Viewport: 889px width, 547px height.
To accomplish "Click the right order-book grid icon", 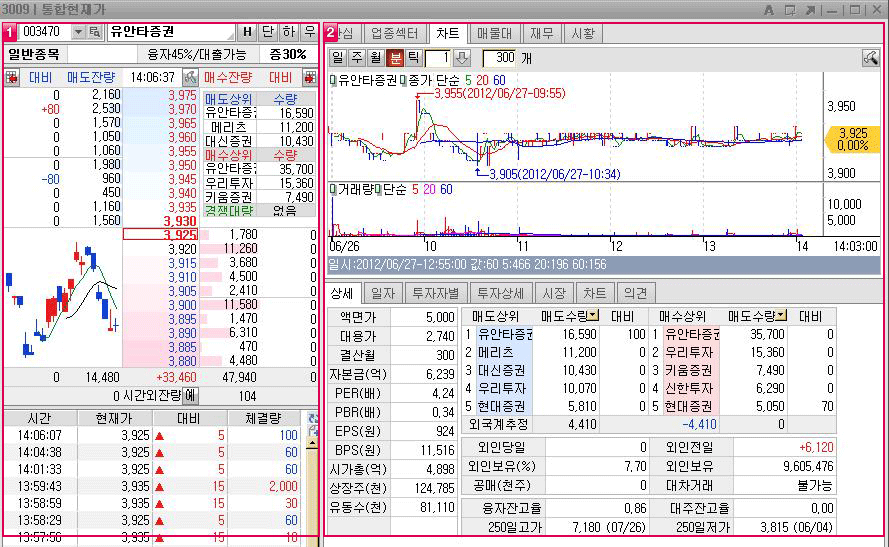I will pos(310,78).
